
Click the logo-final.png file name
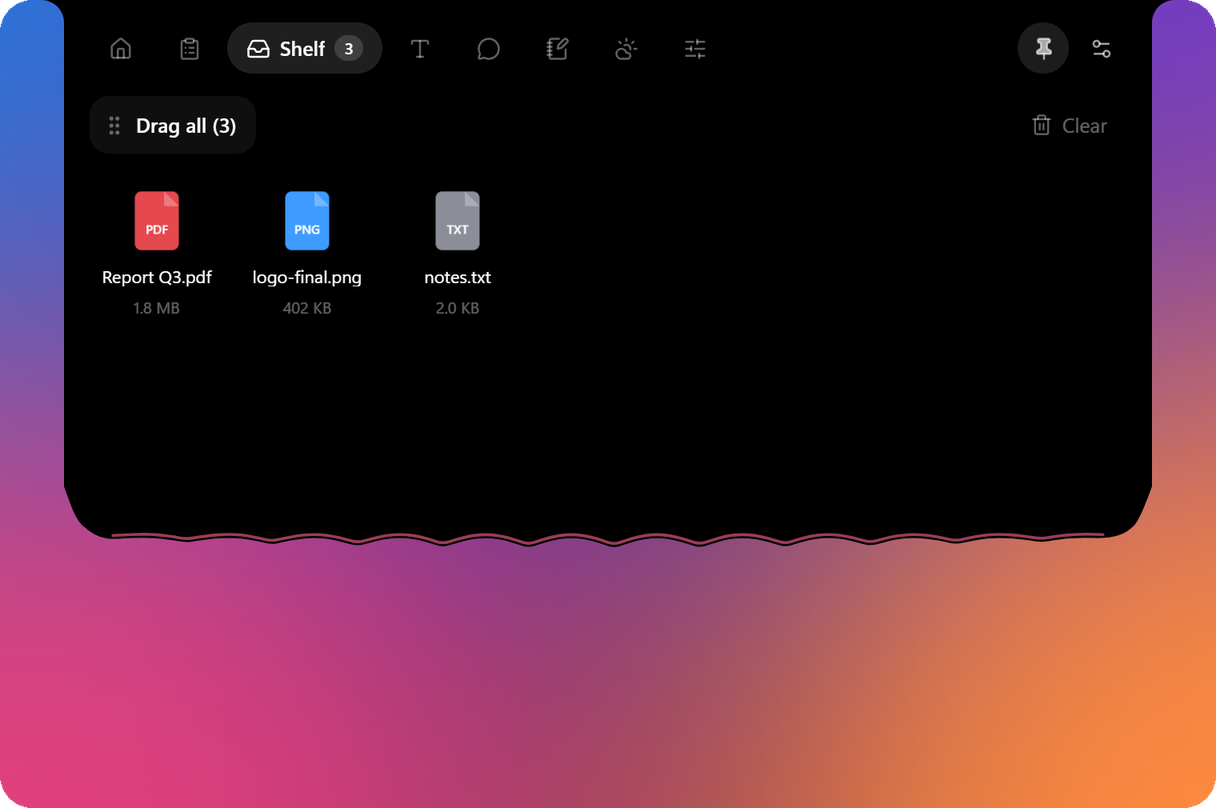tap(307, 277)
